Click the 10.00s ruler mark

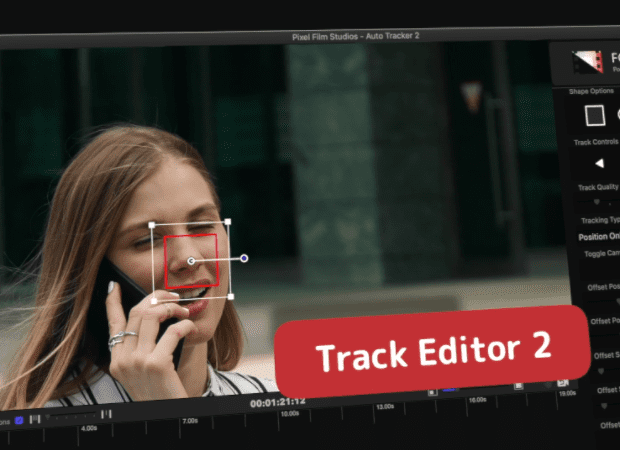pos(290,414)
